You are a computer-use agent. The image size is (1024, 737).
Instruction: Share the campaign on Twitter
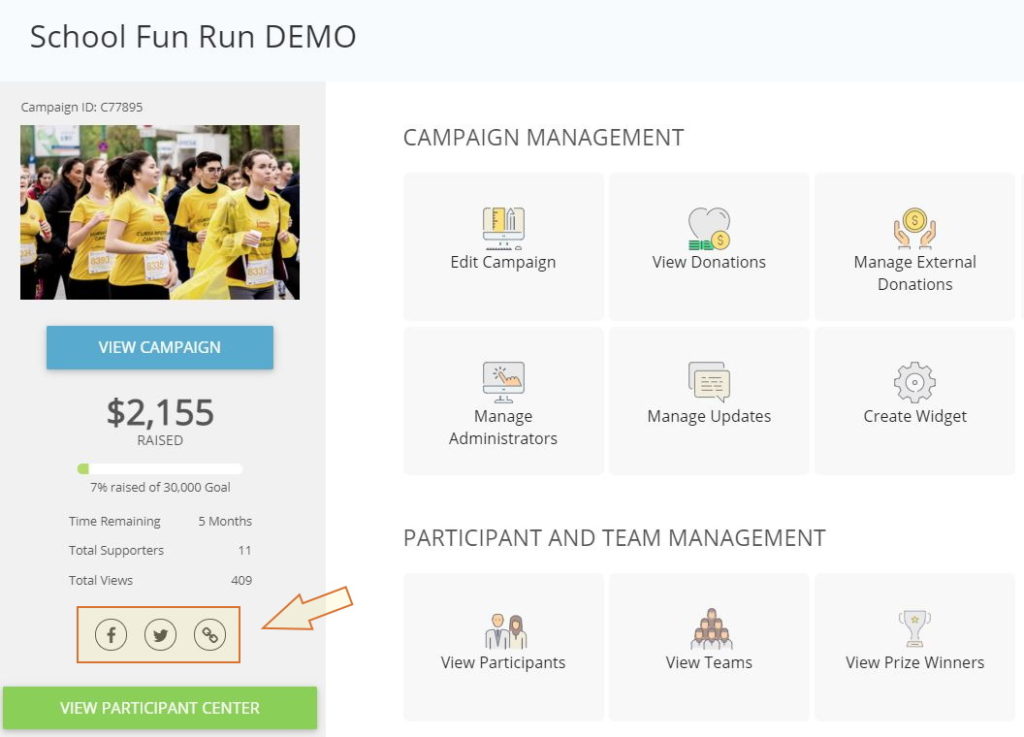160,634
